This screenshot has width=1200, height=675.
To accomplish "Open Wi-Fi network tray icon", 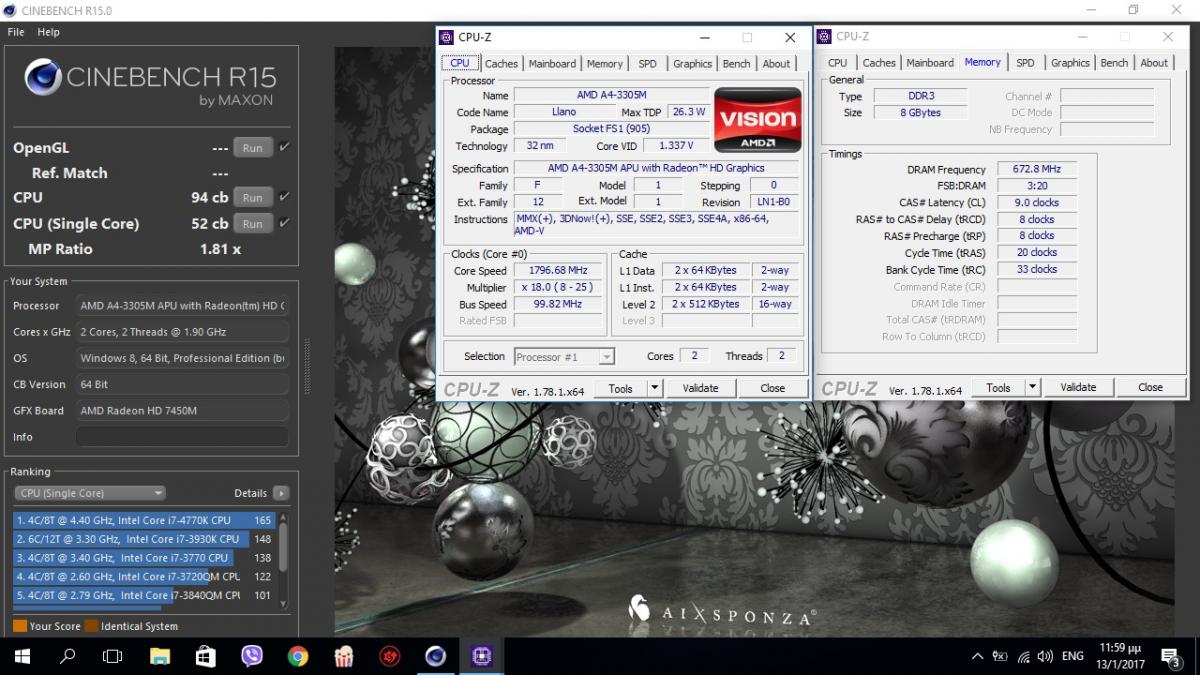I will click(x=1023, y=657).
